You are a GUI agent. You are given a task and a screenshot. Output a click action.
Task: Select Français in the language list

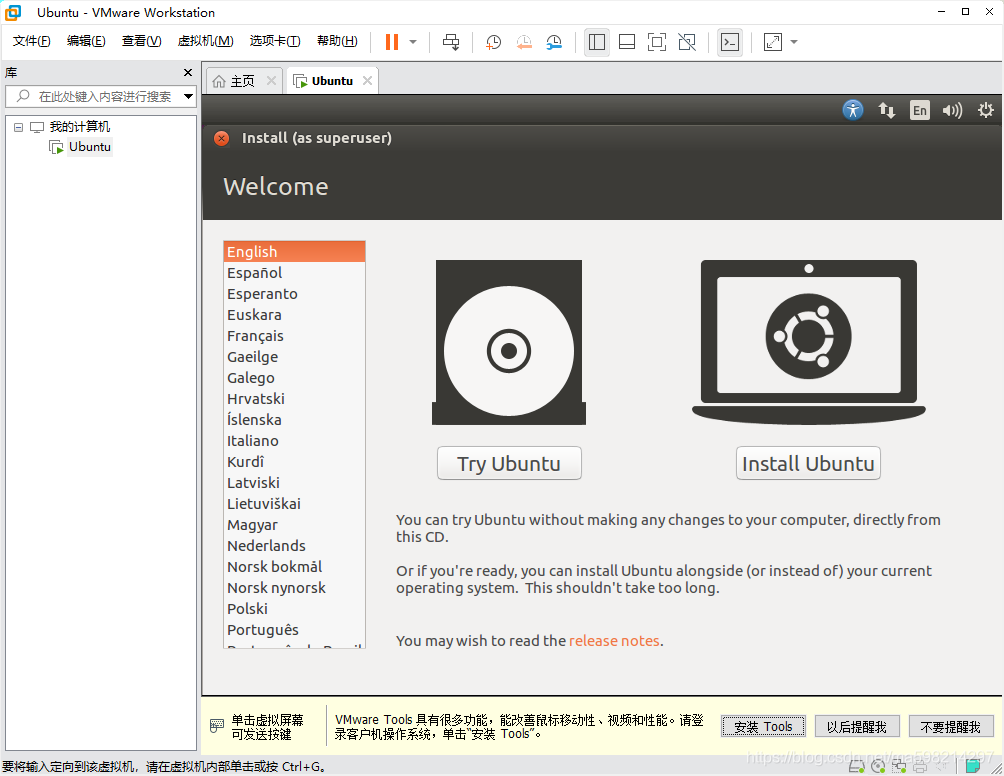pyautogui.click(x=295, y=336)
